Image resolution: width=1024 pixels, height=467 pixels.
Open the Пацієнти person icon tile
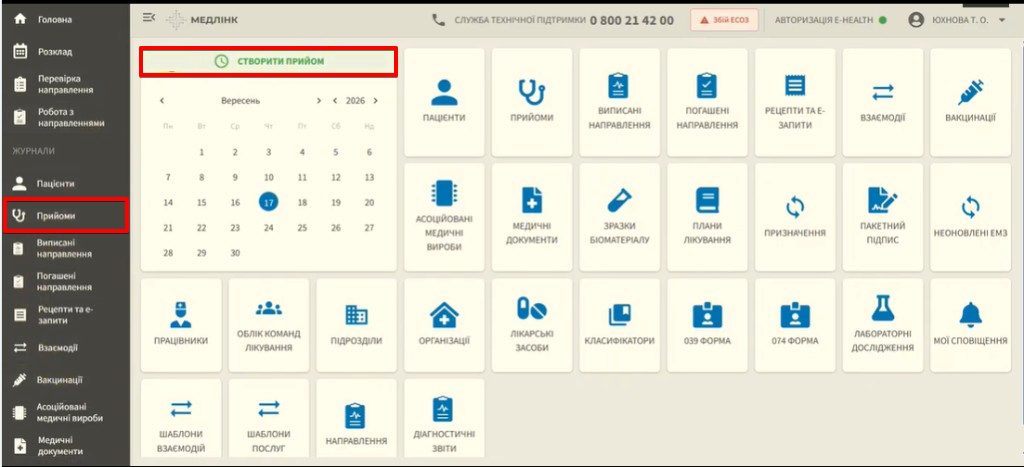tap(444, 103)
